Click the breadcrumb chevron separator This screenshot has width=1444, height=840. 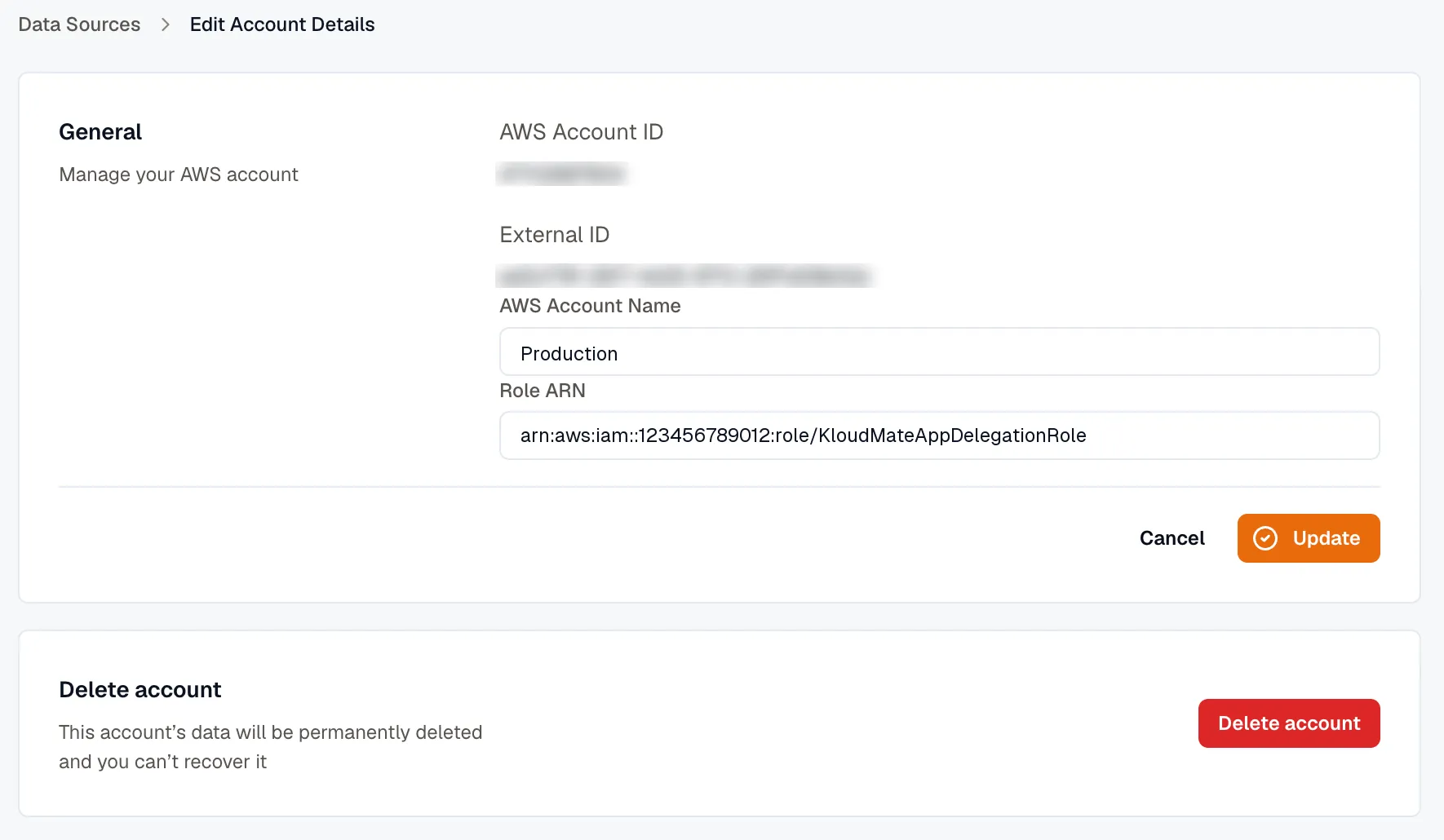coord(166,24)
